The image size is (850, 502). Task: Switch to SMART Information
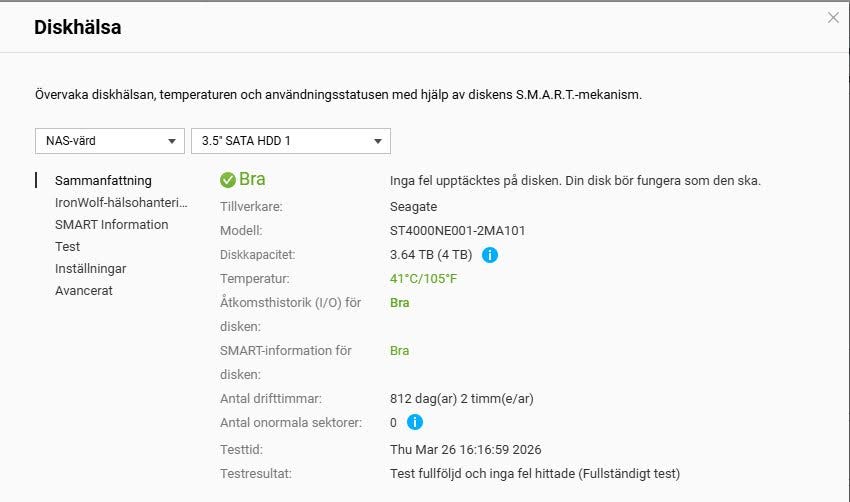111,225
